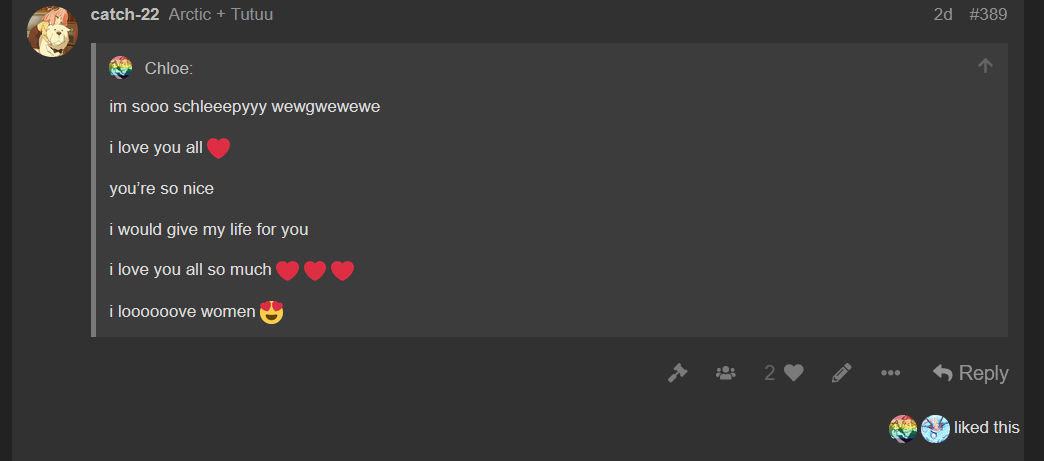Open the 2d post timestamp link
Viewport: 1044px width, 461px height.
click(x=943, y=14)
